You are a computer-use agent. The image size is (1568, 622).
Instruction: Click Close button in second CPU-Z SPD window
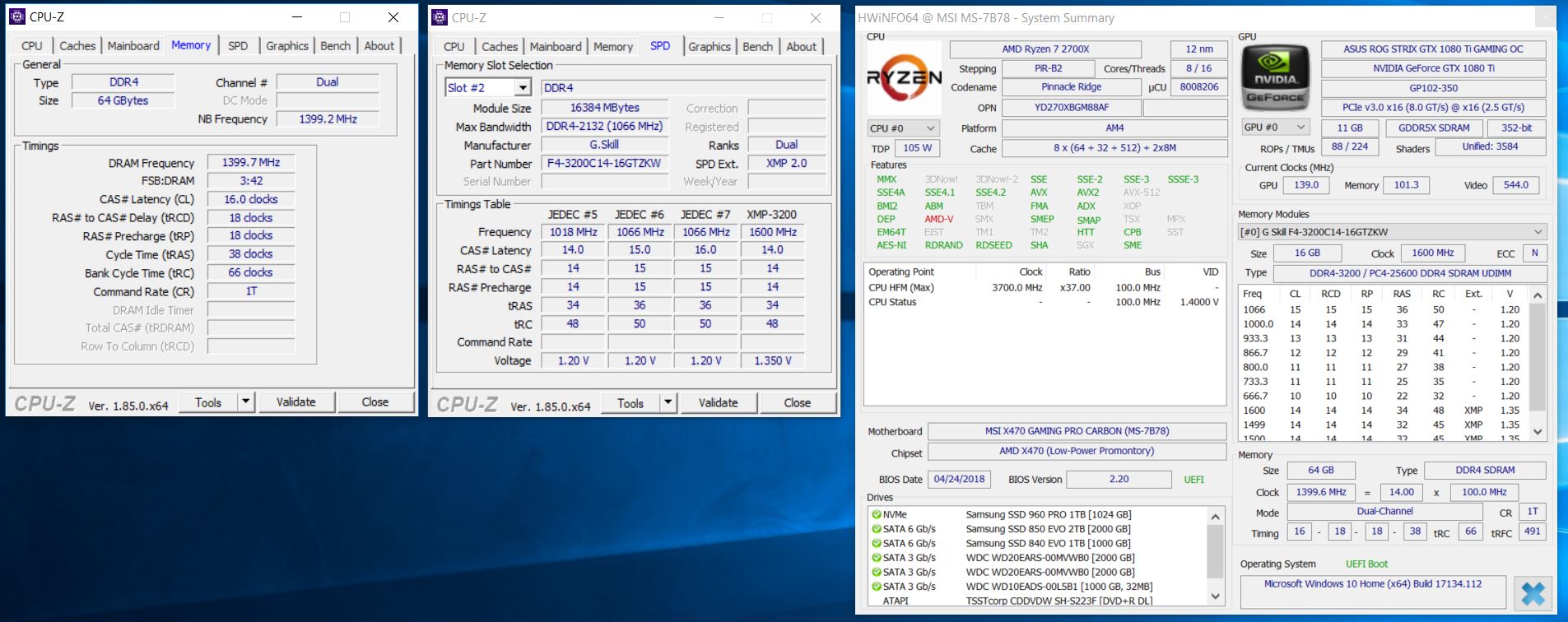pos(798,403)
